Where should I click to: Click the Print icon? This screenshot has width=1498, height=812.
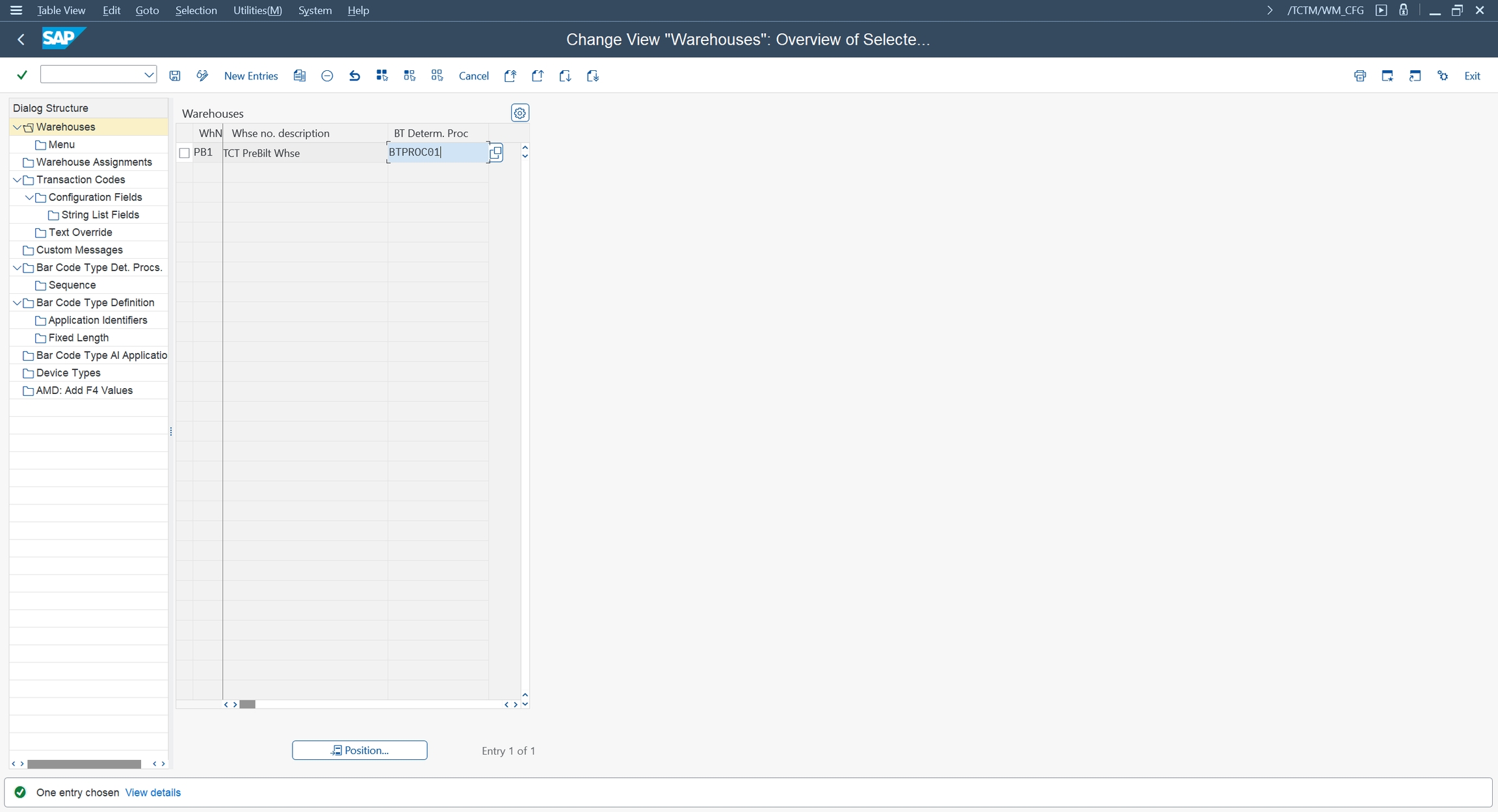pyautogui.click(x=1360, y=76)
